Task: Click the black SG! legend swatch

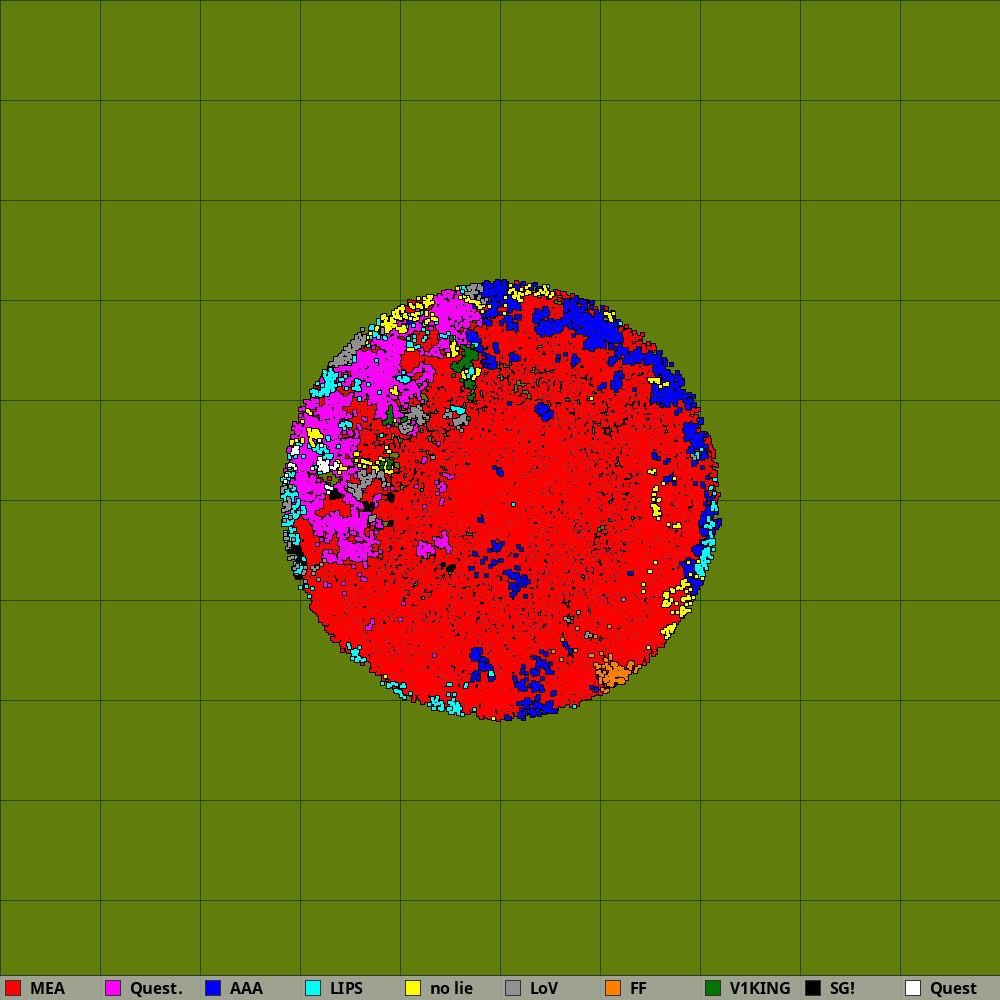Action: point(813,988)
